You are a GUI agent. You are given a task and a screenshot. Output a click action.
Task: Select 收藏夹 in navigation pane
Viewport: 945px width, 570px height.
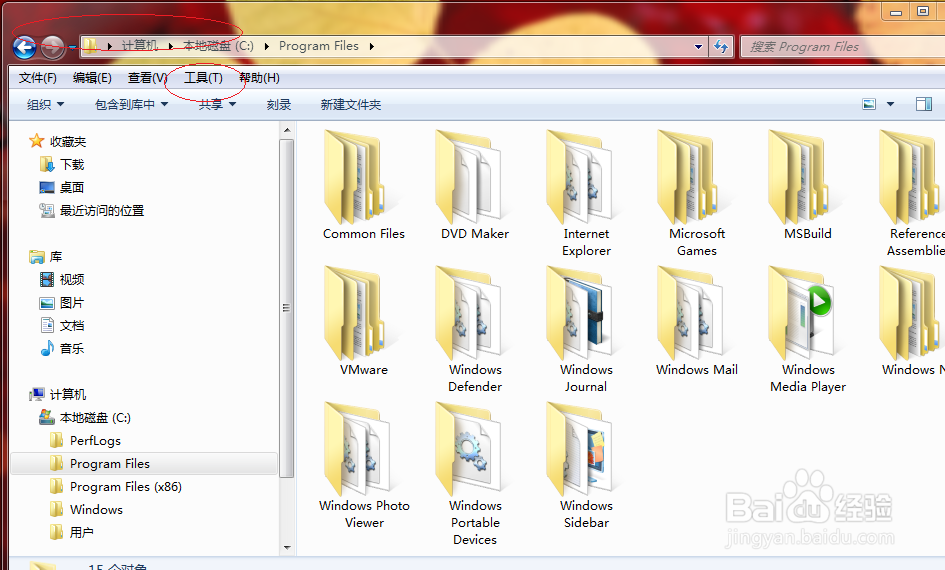pos(68,142)
